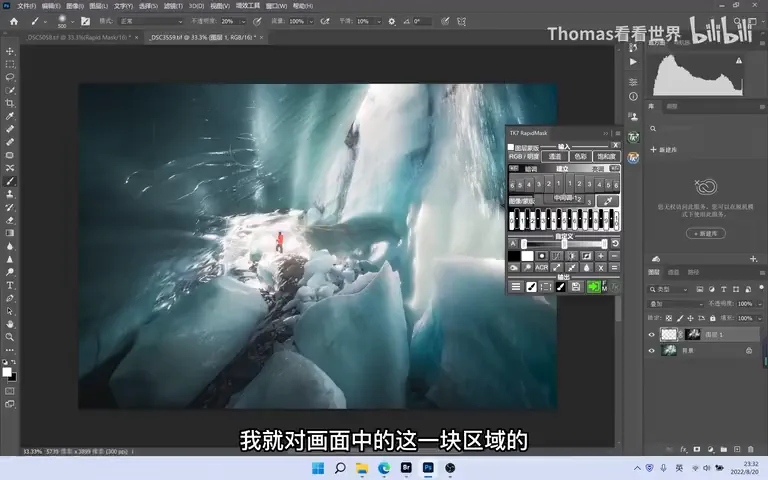Click the Home icon in options bar
This screenshot has width=768, height=480.
point(14,22)
